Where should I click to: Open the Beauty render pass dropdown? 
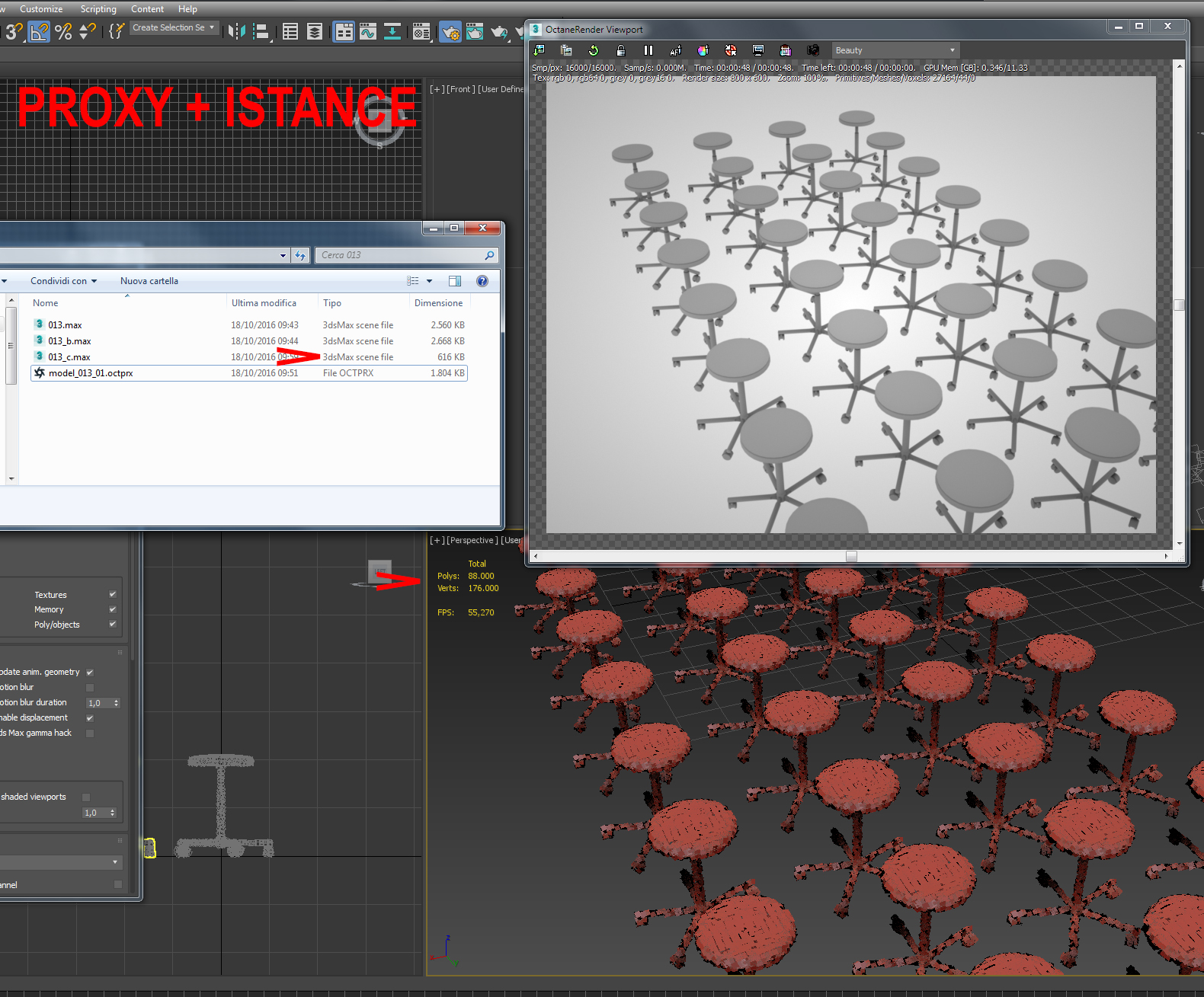pyautogui.click(x=895, y=50)
